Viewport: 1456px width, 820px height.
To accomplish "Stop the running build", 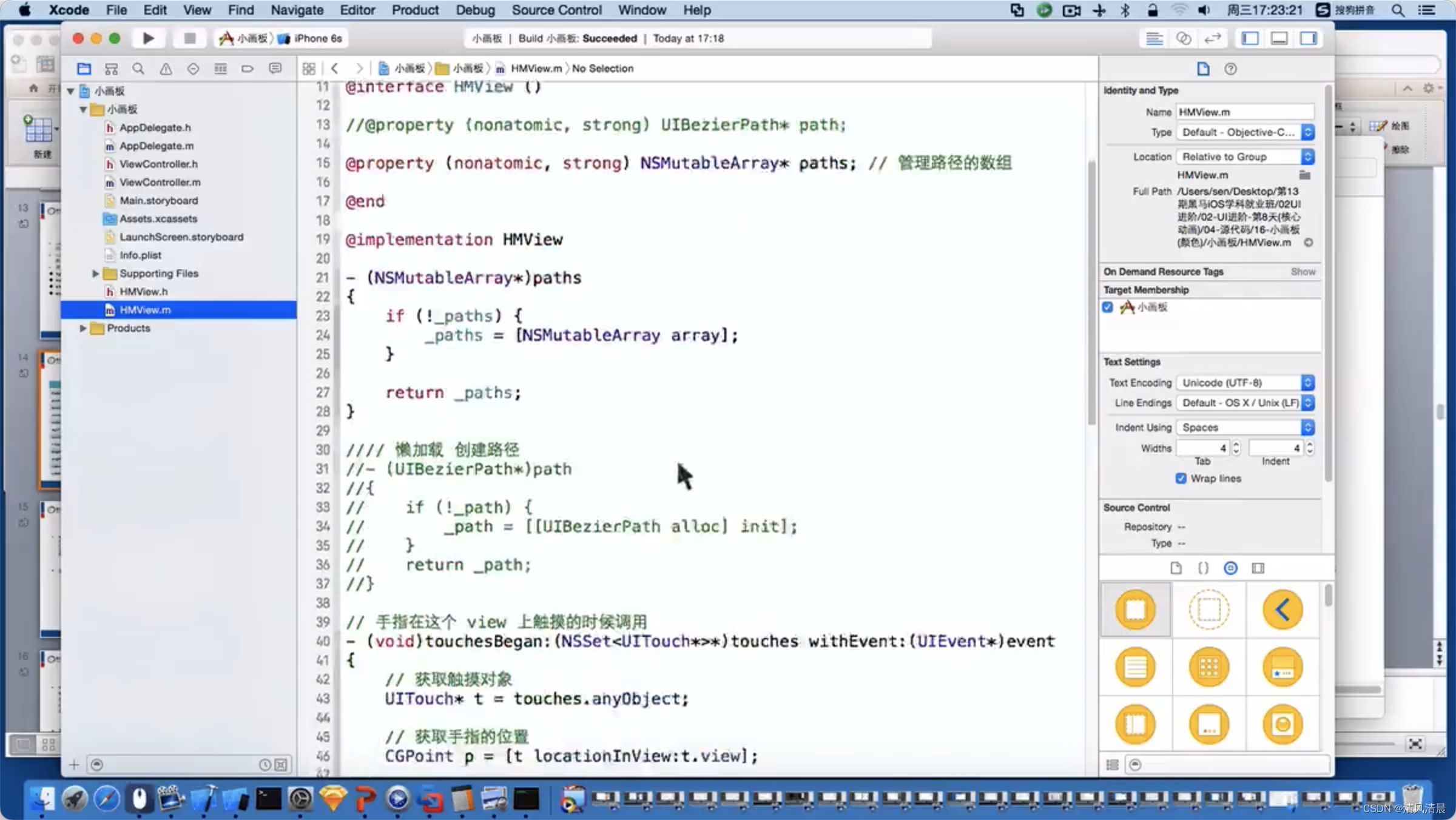I will [189, 38].
